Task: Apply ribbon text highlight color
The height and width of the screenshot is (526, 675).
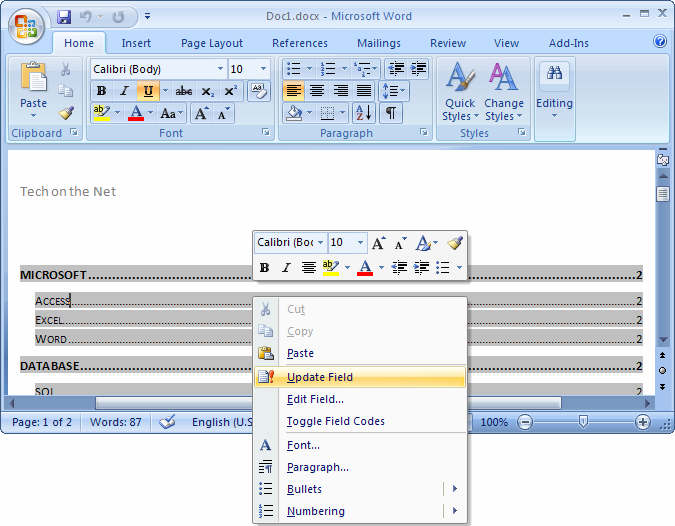Action: (x=101, y=114)
